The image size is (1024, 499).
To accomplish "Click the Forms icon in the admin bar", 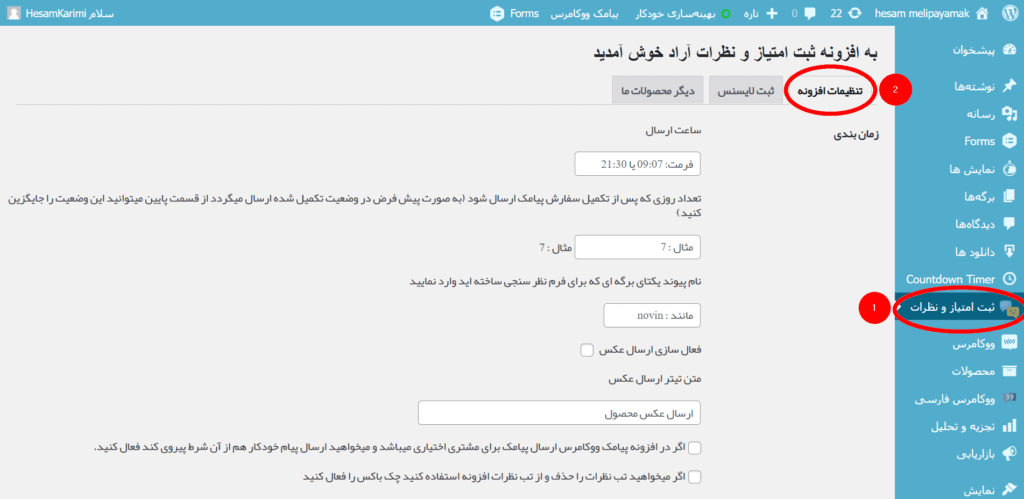I will [x=498, y=13].
